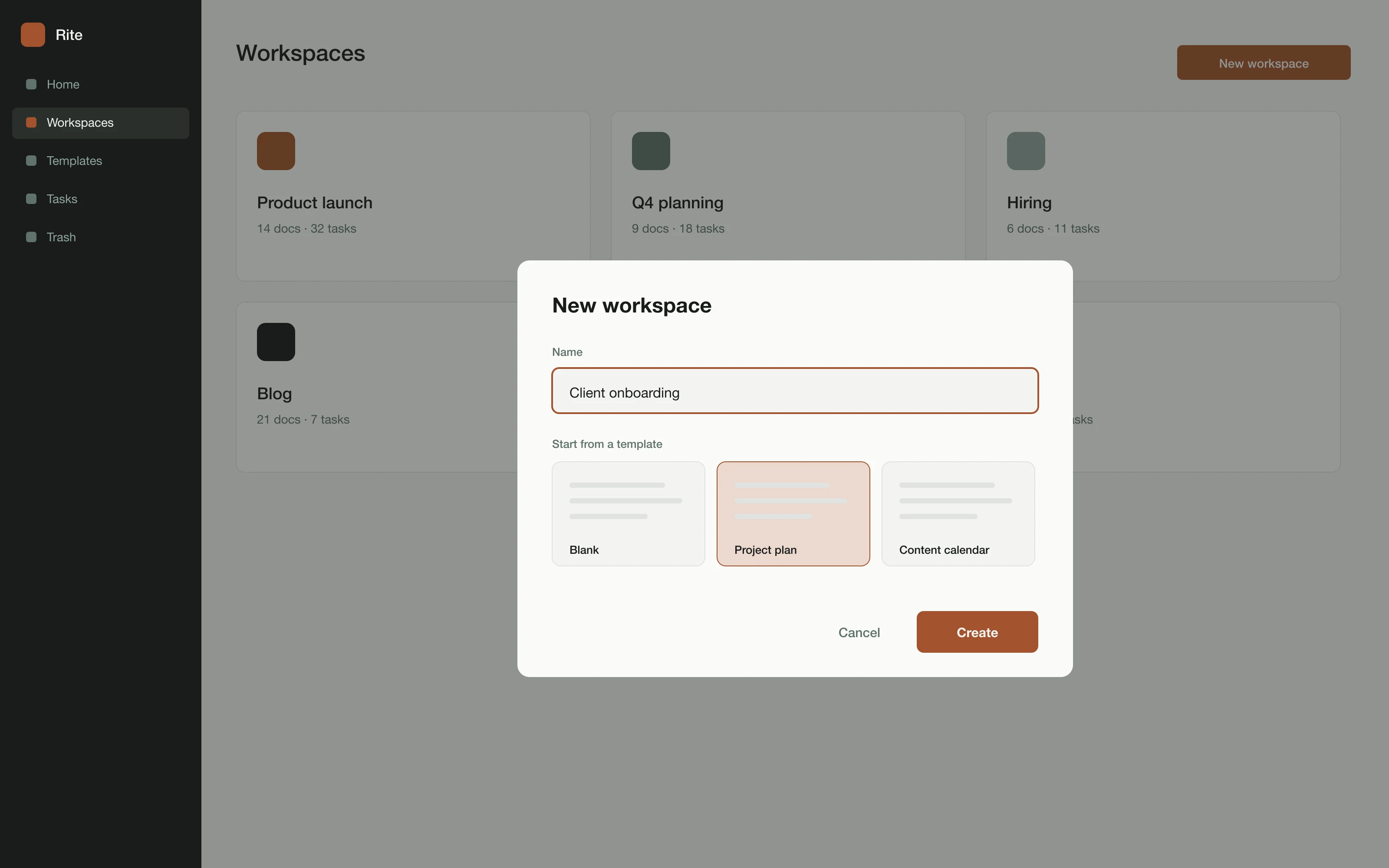Image resolution: width=1389 pixels, height=868 pixels.
Task: Open the Templates section
Action: pos(100,161)
